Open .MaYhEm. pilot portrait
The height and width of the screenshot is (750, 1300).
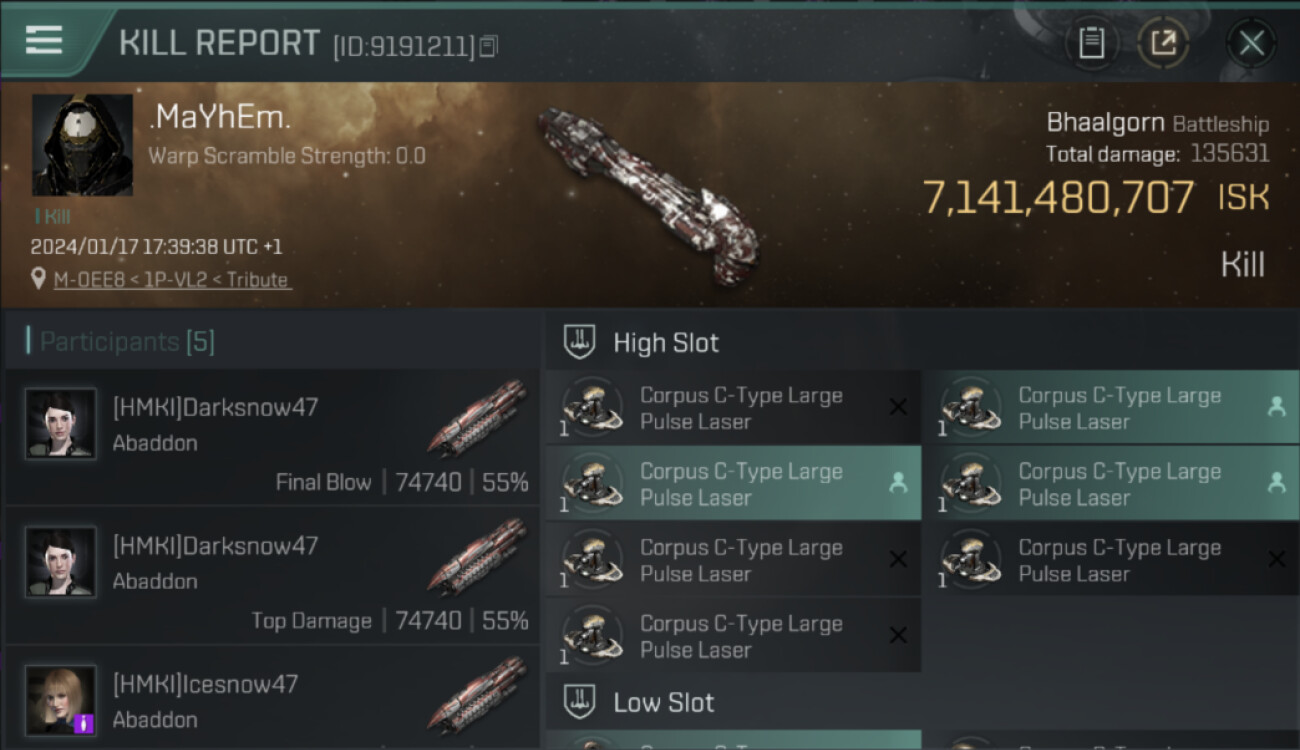[82, 145]
